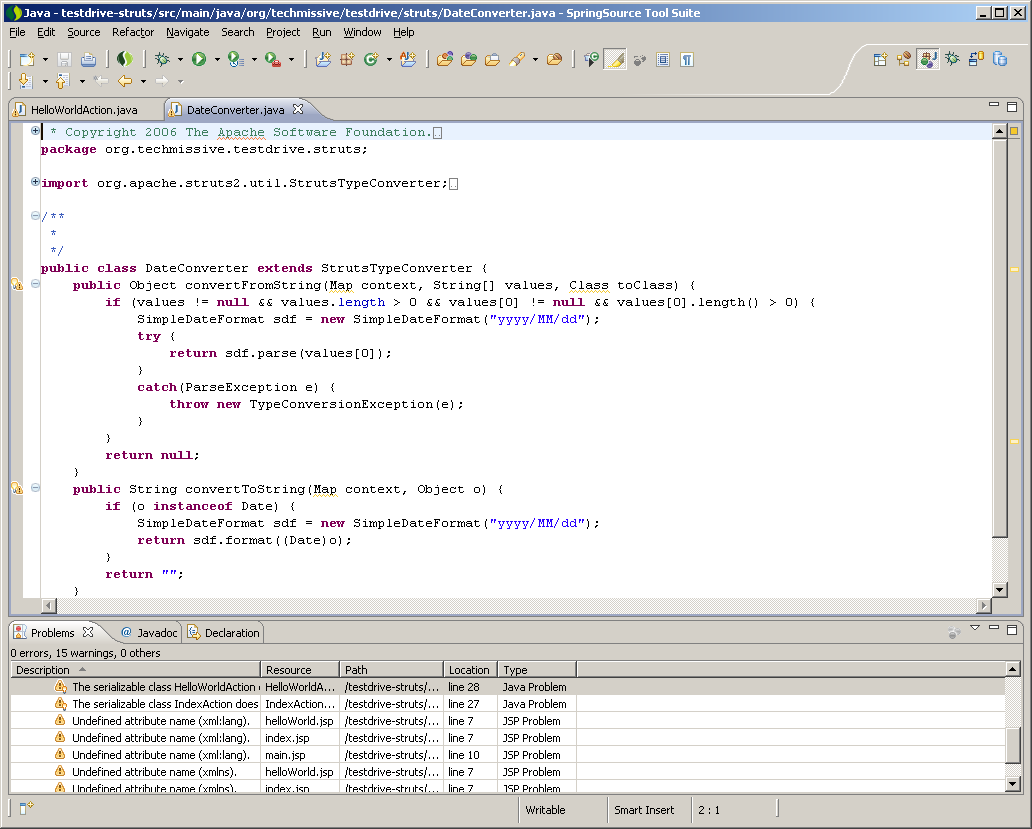Click the warning marker beside convertFromString
1032x829 pixels.
17,284
